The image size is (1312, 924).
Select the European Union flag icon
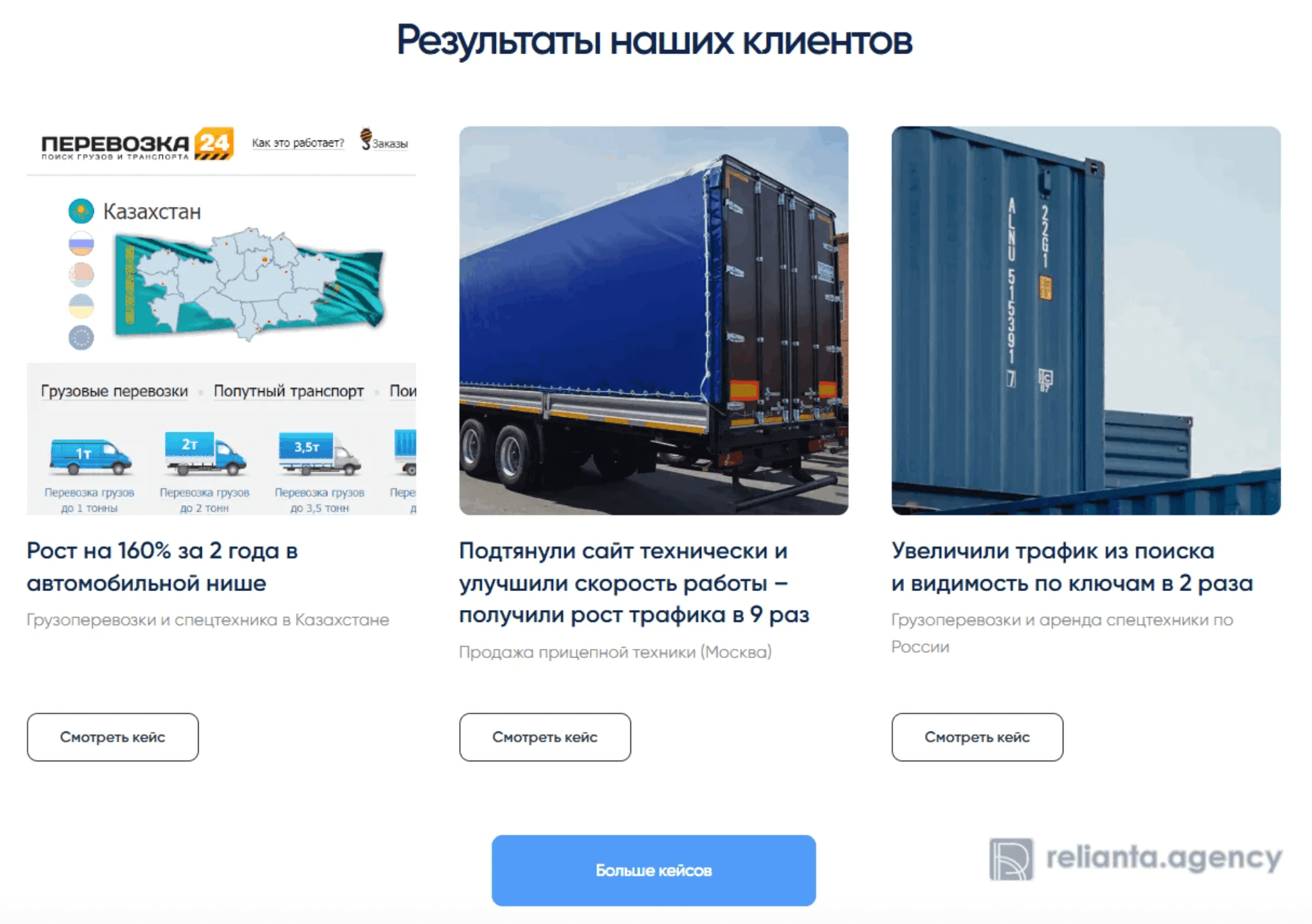click(81, 337)
